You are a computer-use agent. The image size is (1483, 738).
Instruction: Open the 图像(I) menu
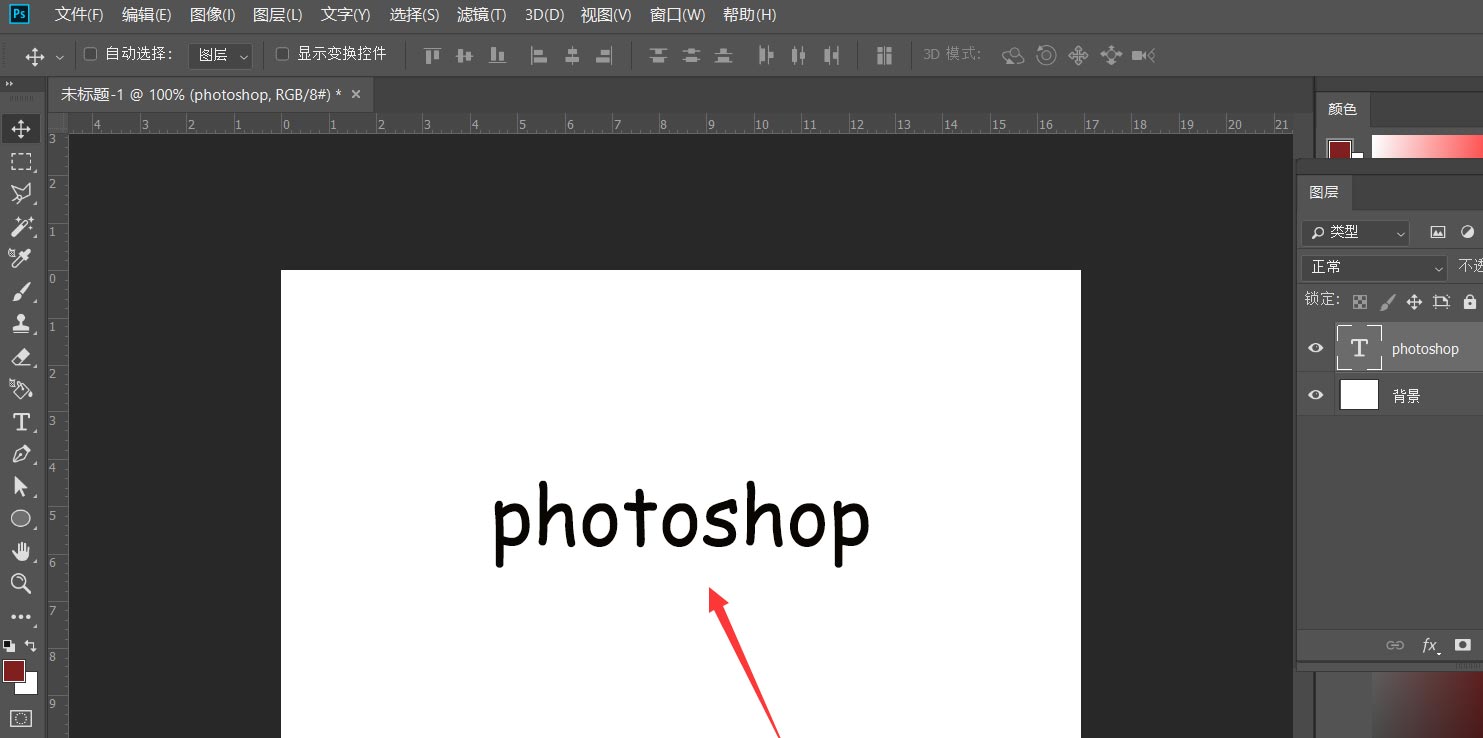pyautogui.click(x=213, y=15)
